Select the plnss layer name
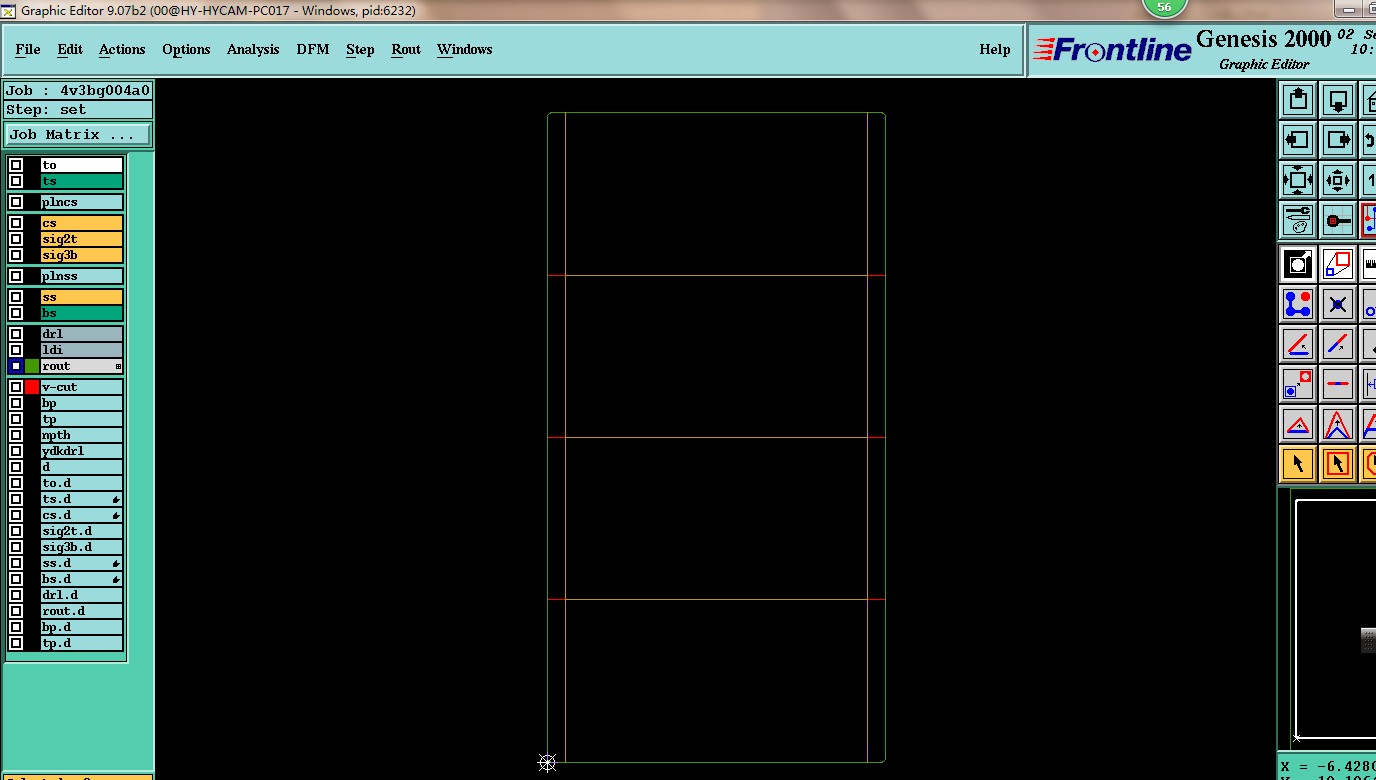The height and width of the screenshot is (780, 1376). (x=82, y=276)
